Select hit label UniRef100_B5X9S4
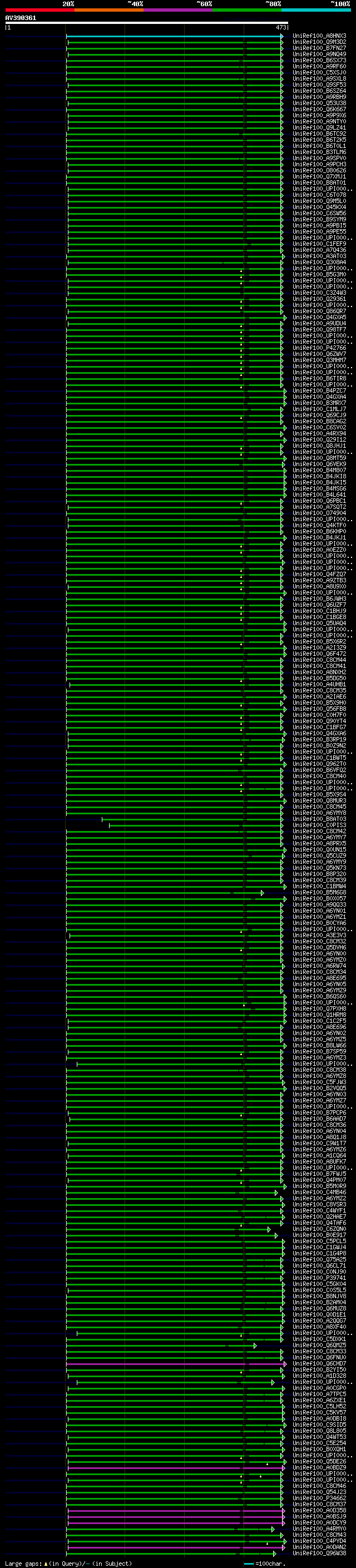Viewport: 356px width, 1568px height. (319, 794)
